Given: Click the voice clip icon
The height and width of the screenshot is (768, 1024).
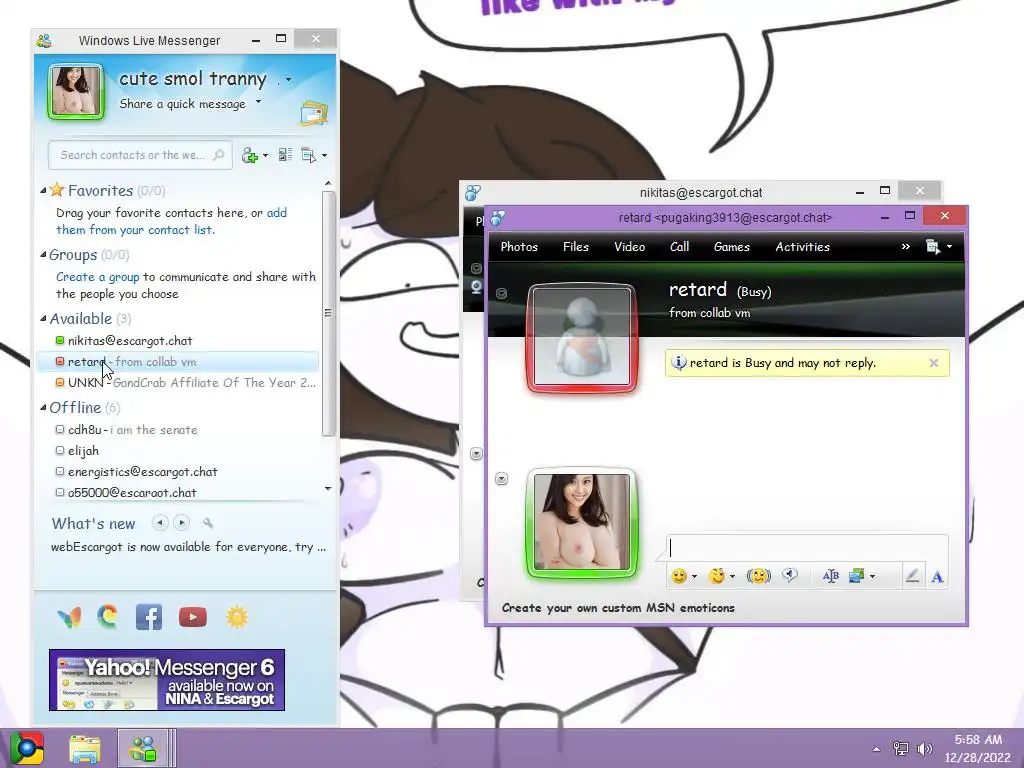Looking at the screenshot, I should [790, 575].
